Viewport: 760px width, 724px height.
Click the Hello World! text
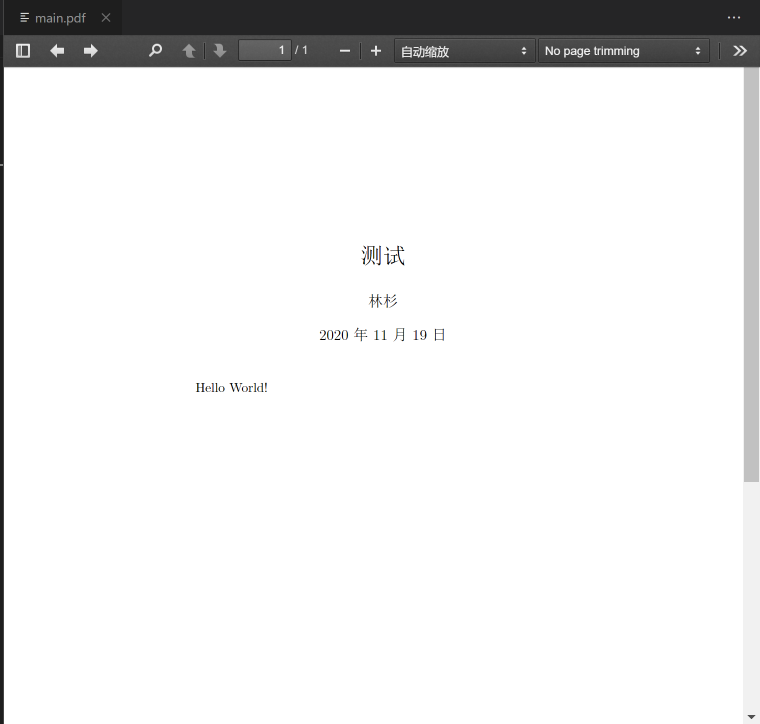click(231, 388)
